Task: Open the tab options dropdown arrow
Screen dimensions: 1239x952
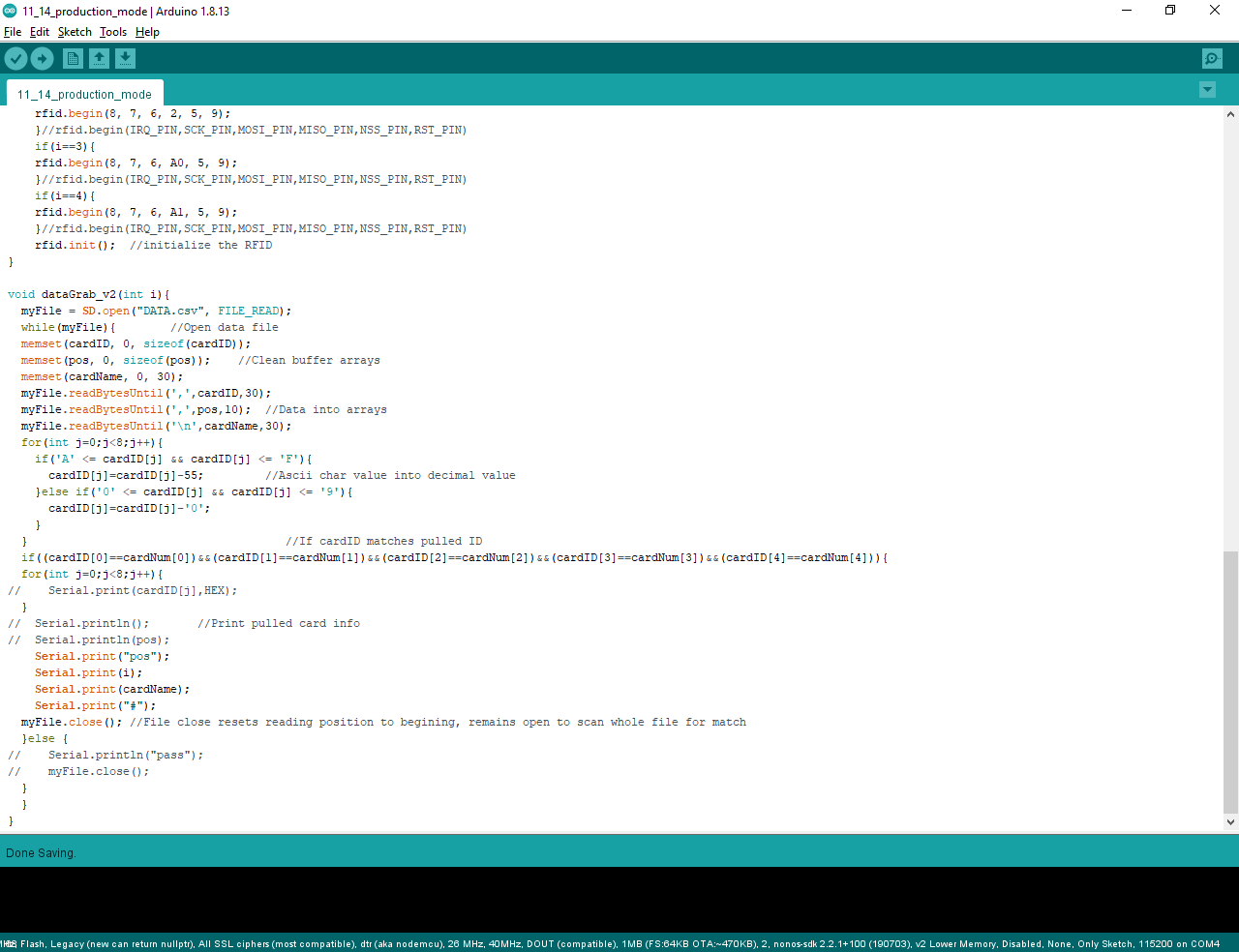Action: point(1207,90)
